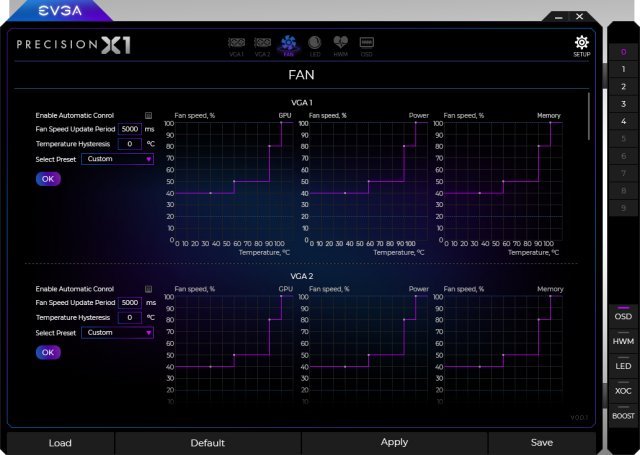Select profile 1 in the sidebar
This screenshot has width=640, height=455.
[623, 69]
